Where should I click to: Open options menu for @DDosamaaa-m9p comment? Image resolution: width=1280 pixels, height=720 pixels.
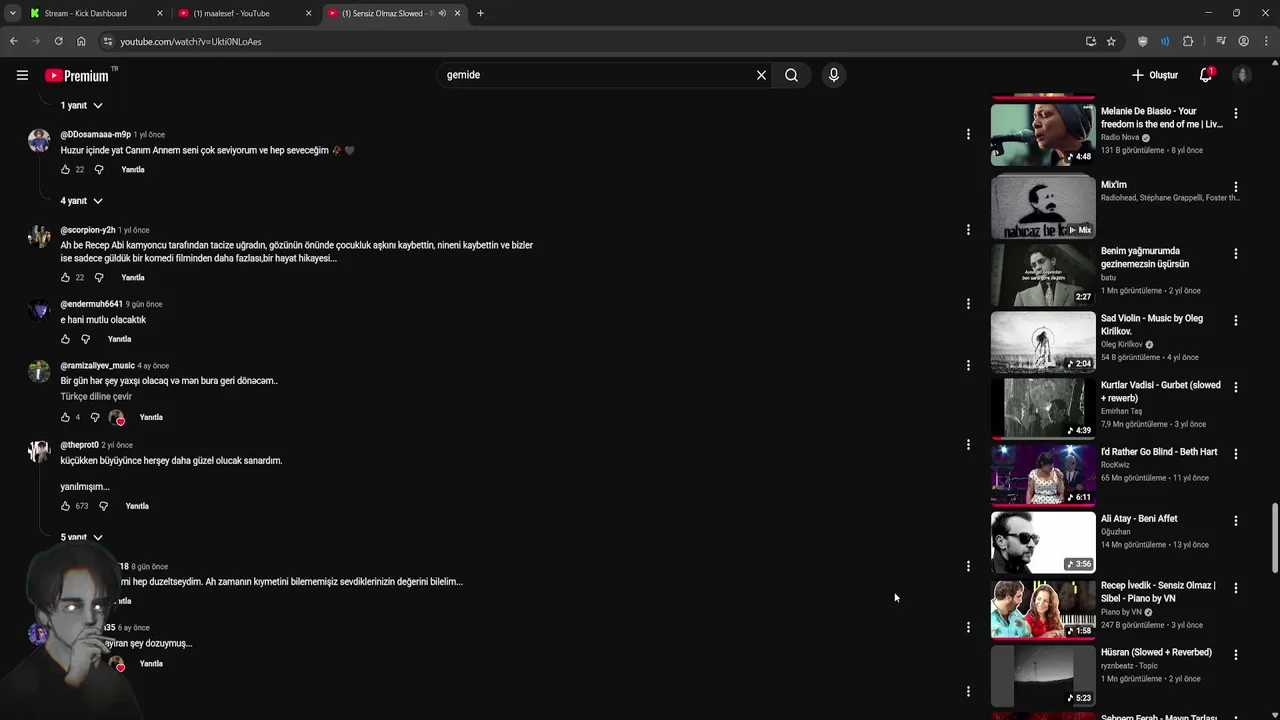(x=967, y=134)
